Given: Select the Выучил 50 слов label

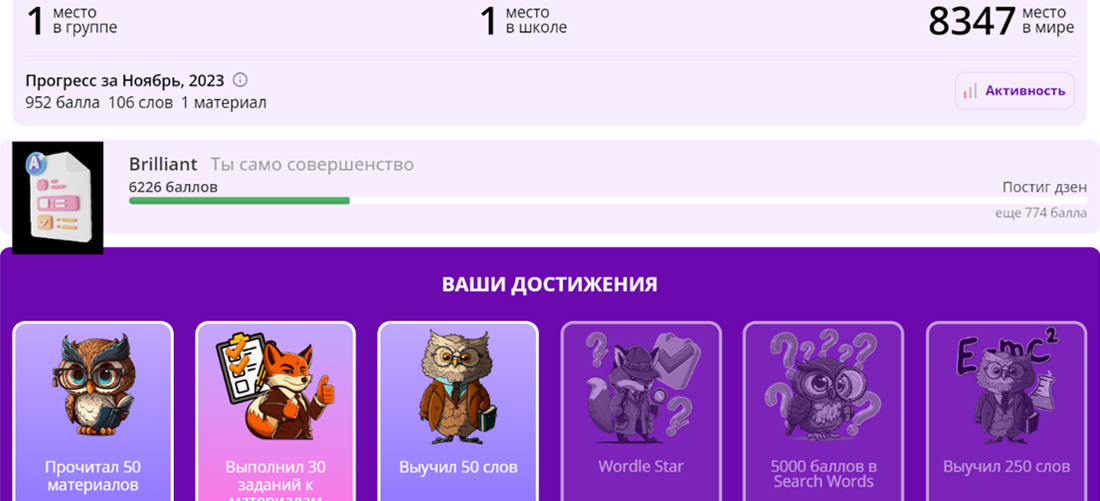Looking at the screenshot, I should click(x=458, y=467).
